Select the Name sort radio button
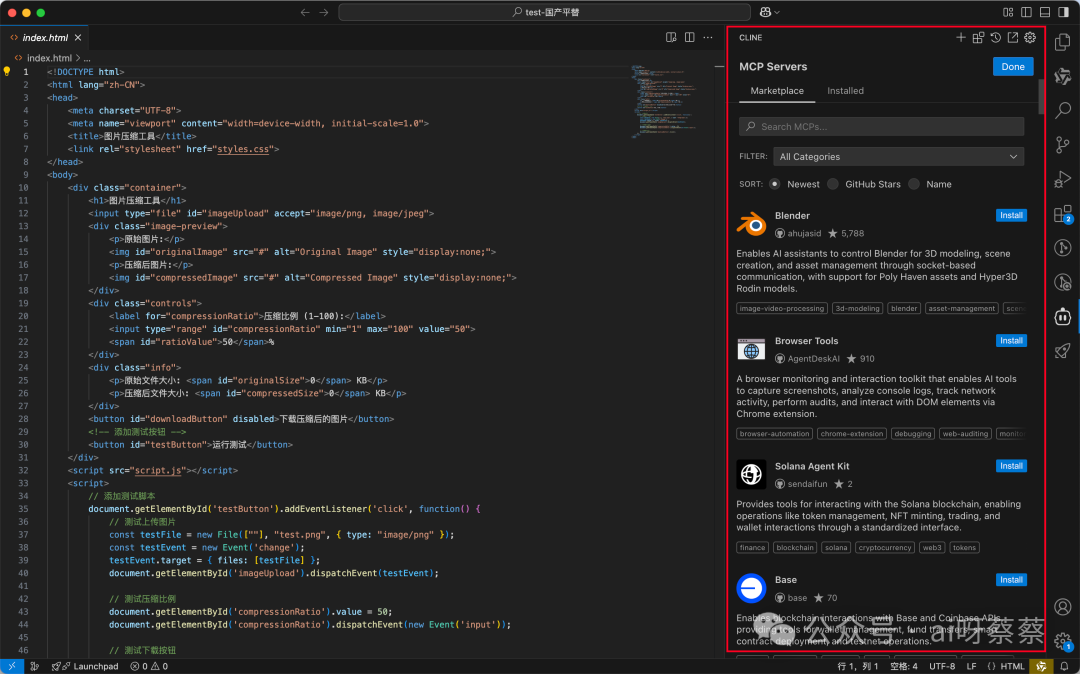Screen dimensions: 1080x674 point(914,184)
